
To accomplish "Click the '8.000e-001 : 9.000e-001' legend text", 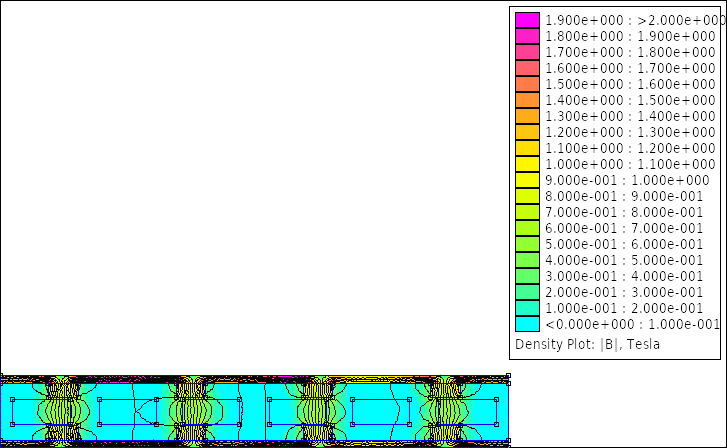I will coord(624,196).
